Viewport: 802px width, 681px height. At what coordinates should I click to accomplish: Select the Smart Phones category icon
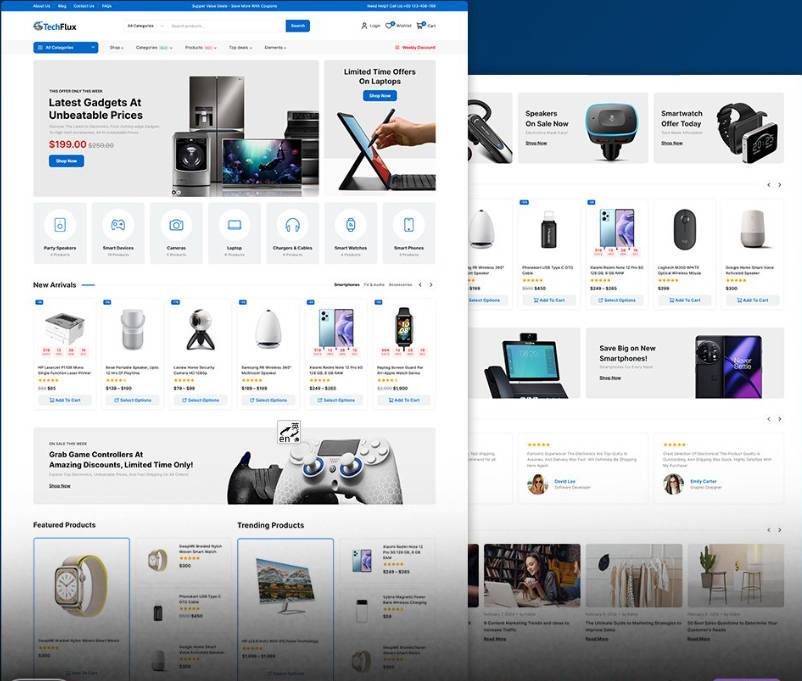409,225
